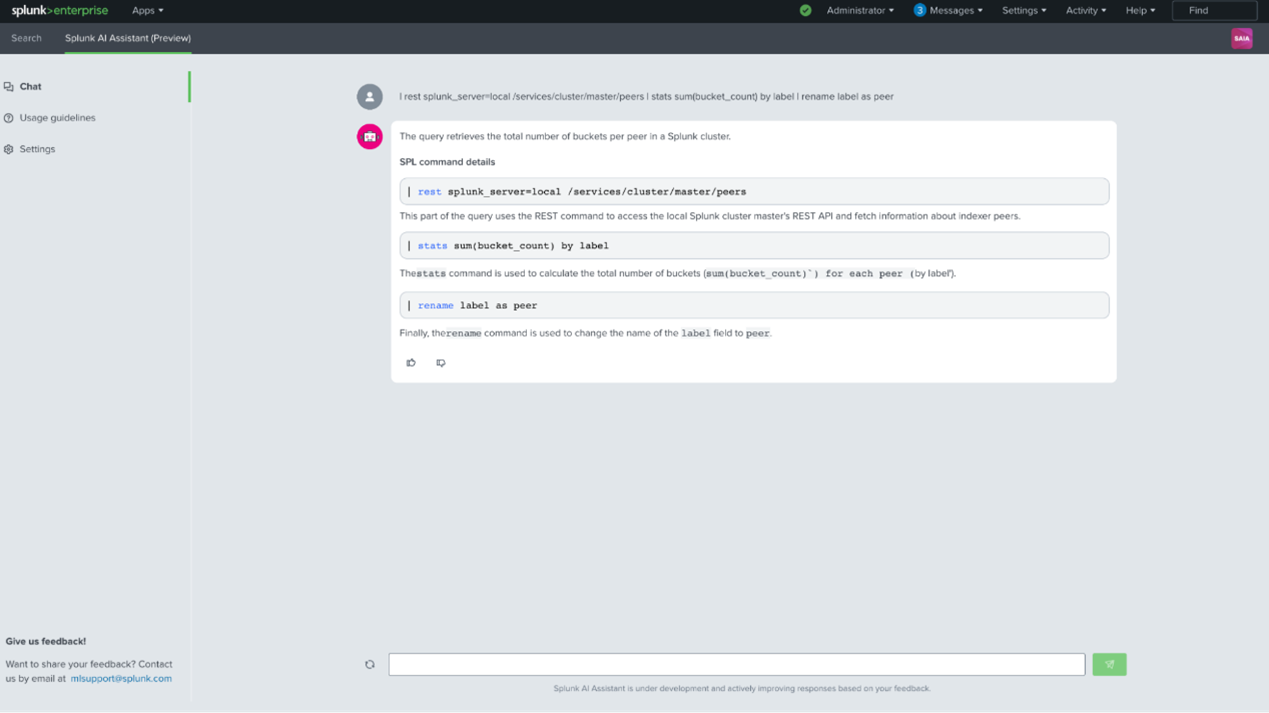Click the chat message input field
The image size is (1269, 713).
(736, 665)
